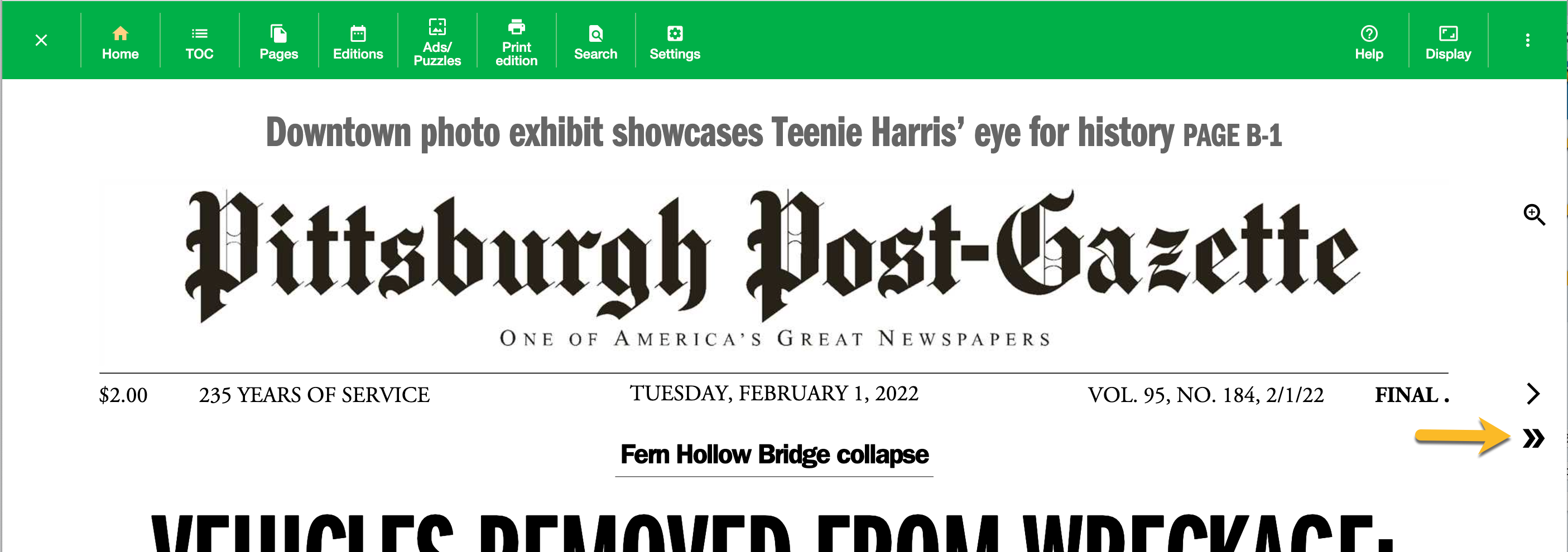Open the Pages browser
This screenshot has width=1568, height=552.
(278, 42)
